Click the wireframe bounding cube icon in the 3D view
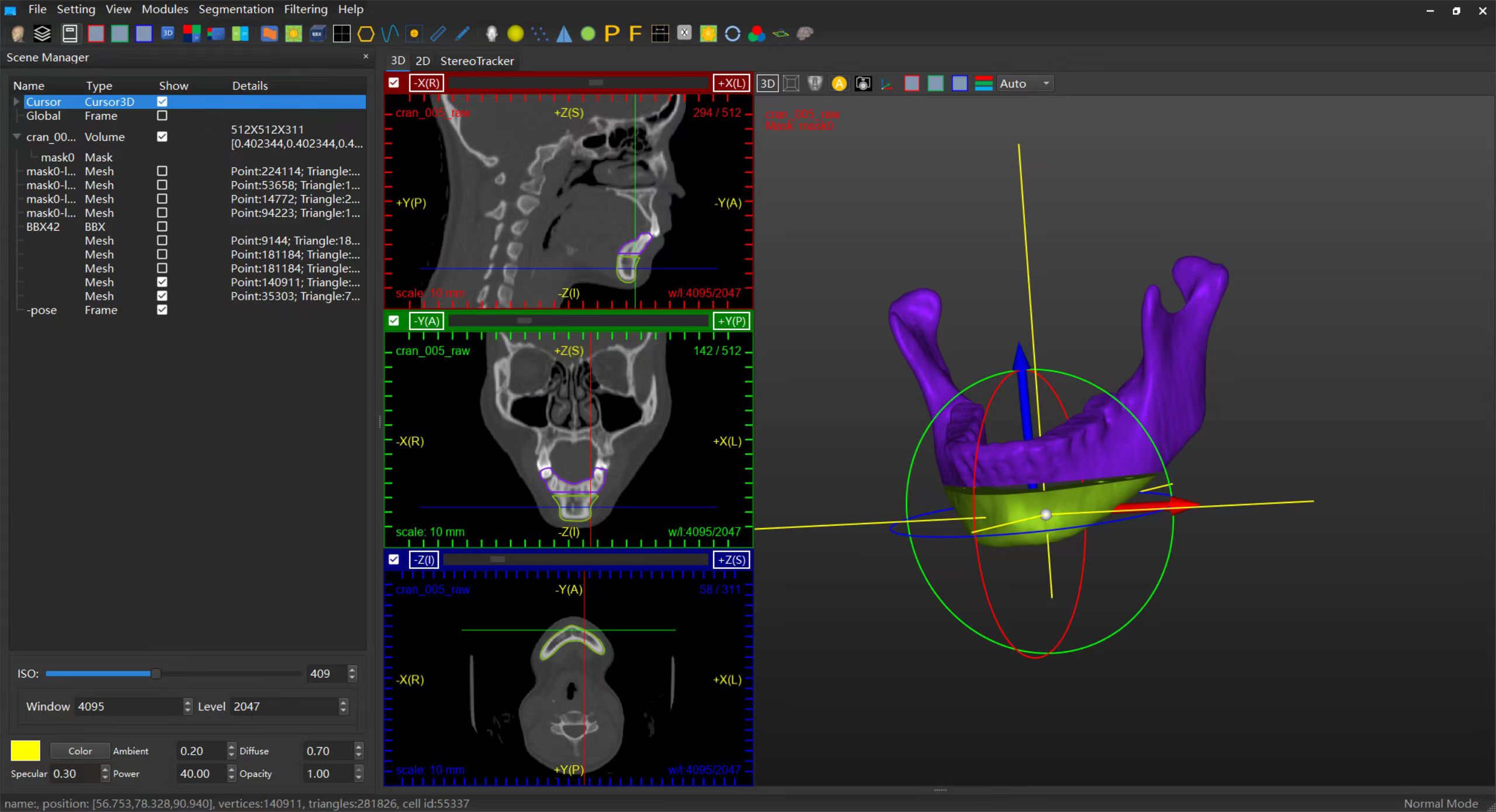 click(x=791, y=84)
